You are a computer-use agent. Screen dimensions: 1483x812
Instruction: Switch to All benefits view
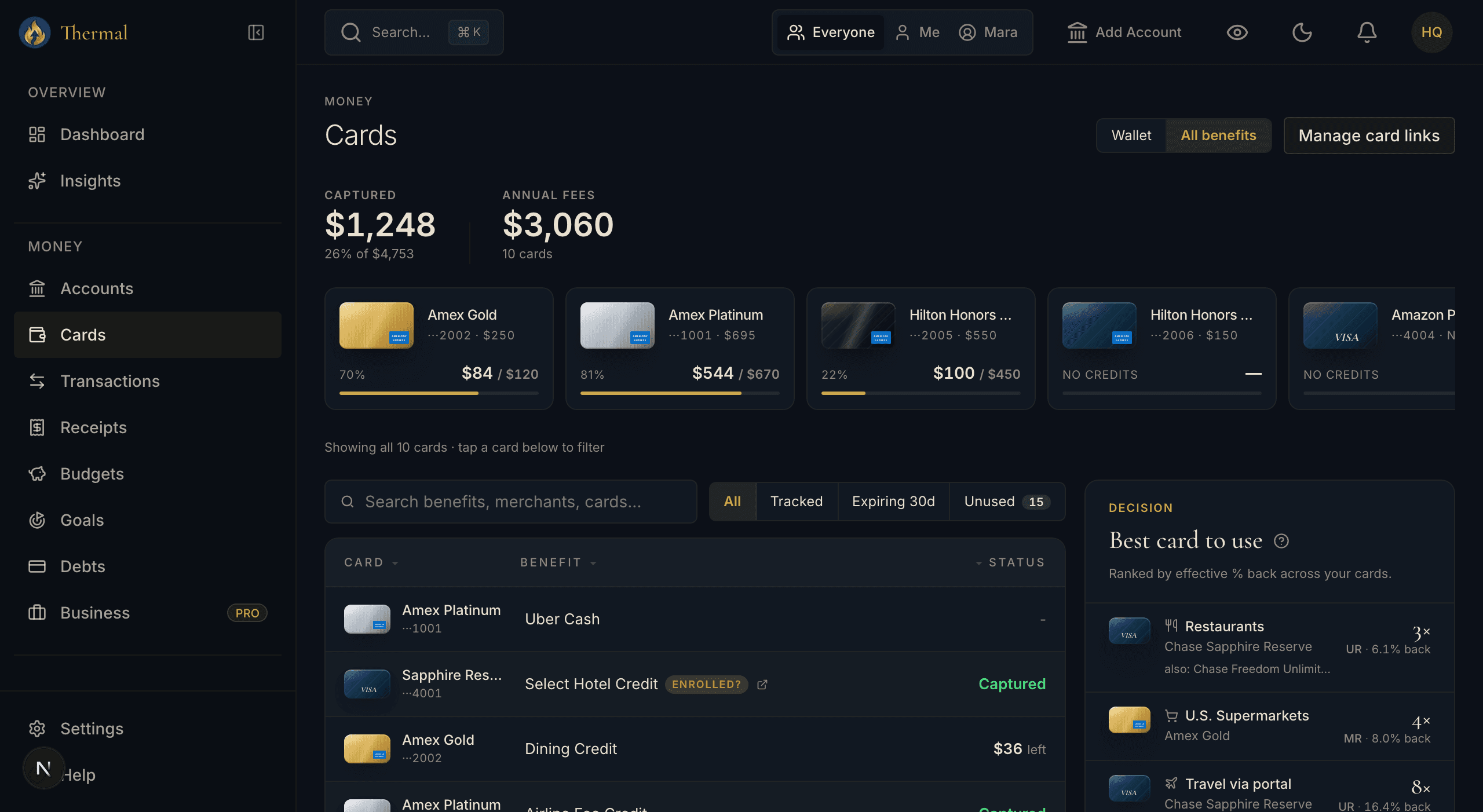click(x=1218, y=136)
